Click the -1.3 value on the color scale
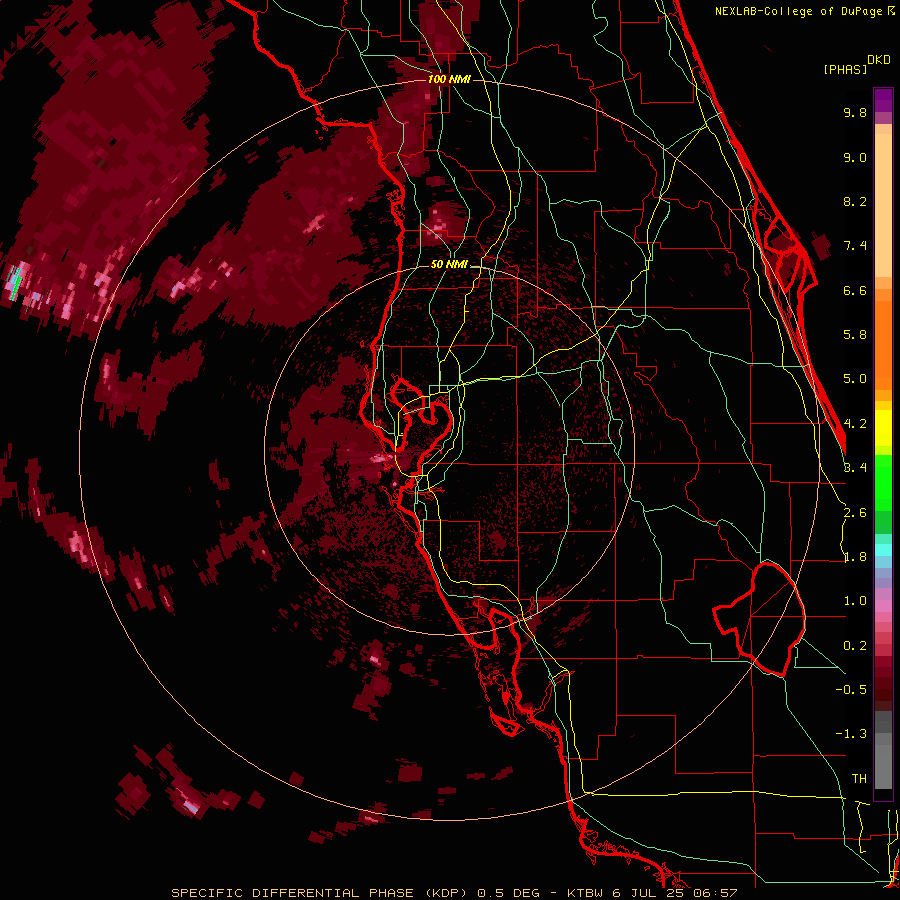The width and height of the screenshot is (900, 900). [x=851, y=734]
